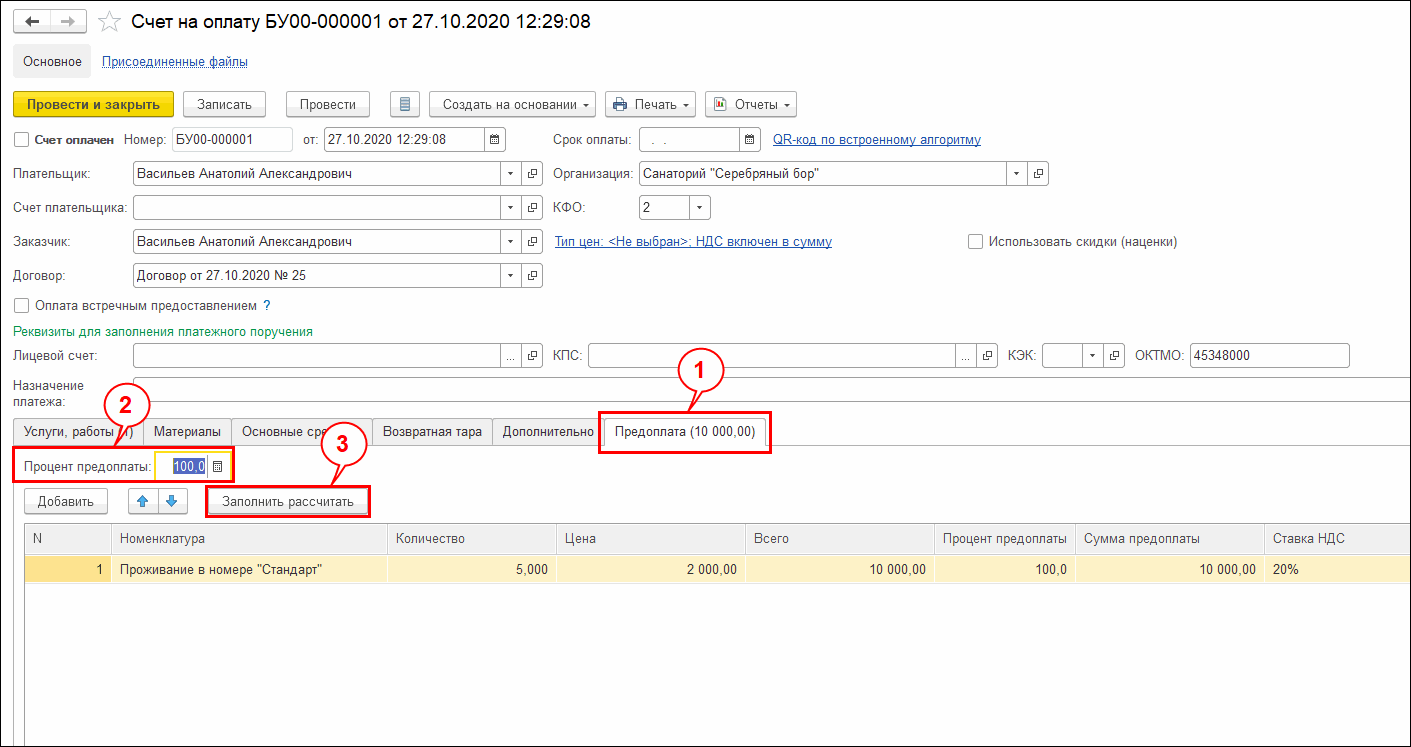The width and height of the screenshot is (1411, 747).
Task: Go forward with the right arrow button
Action: (68, 21)
